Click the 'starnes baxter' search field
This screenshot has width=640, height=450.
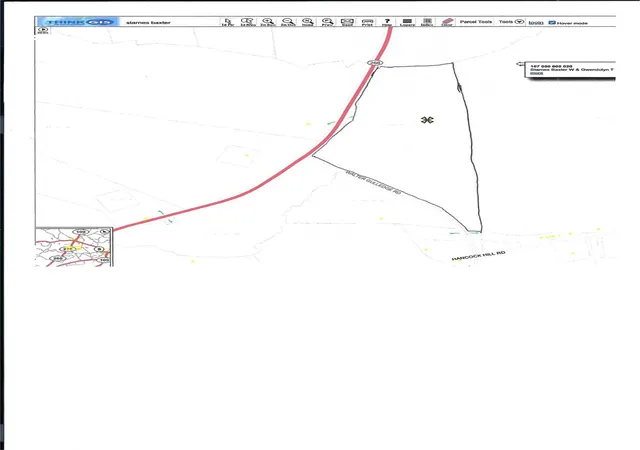(149, 22)
